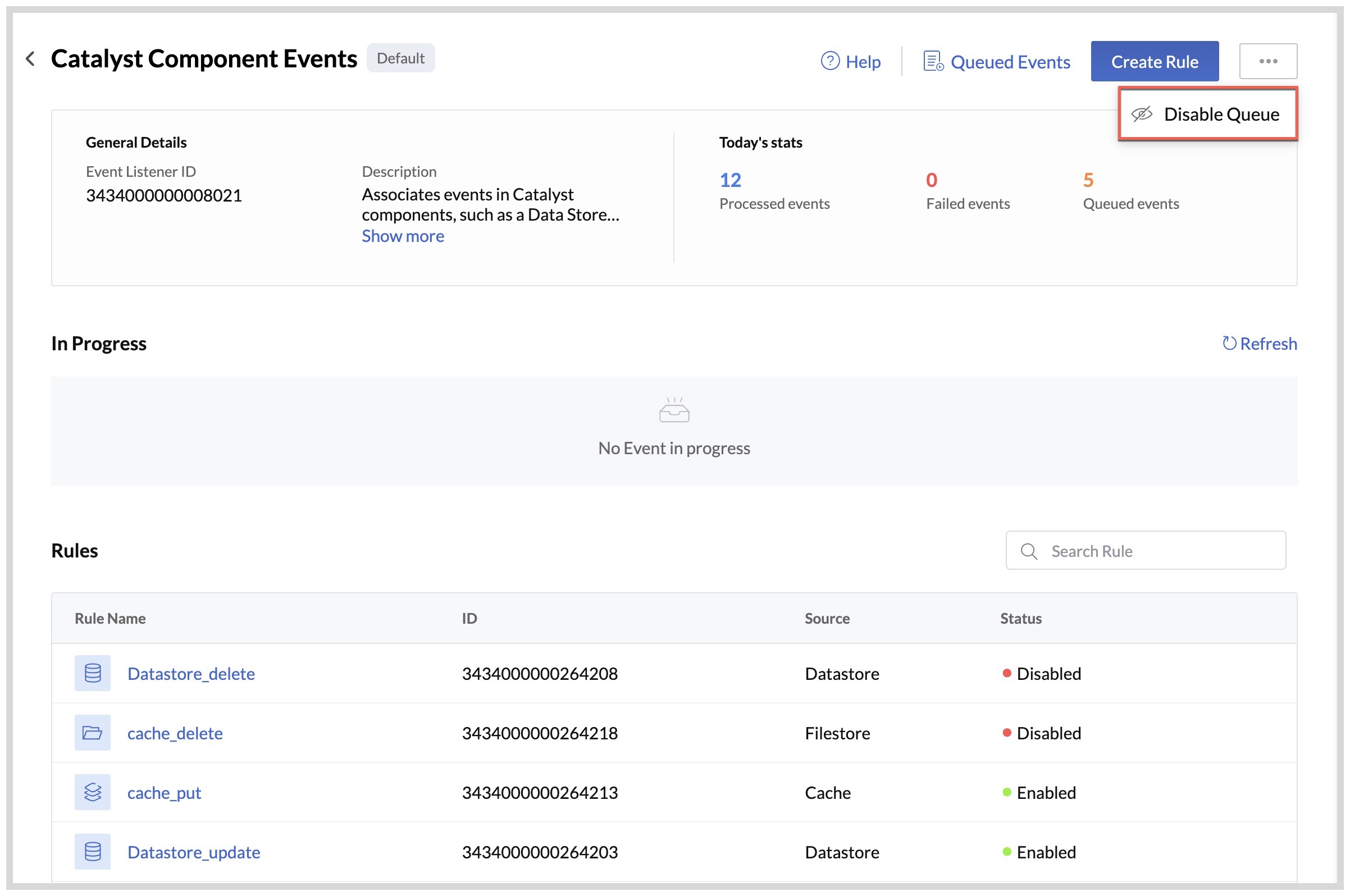Click the folder icon beside cache_delete
Viewport: 1350px width, 896px height.
point(92,733)
